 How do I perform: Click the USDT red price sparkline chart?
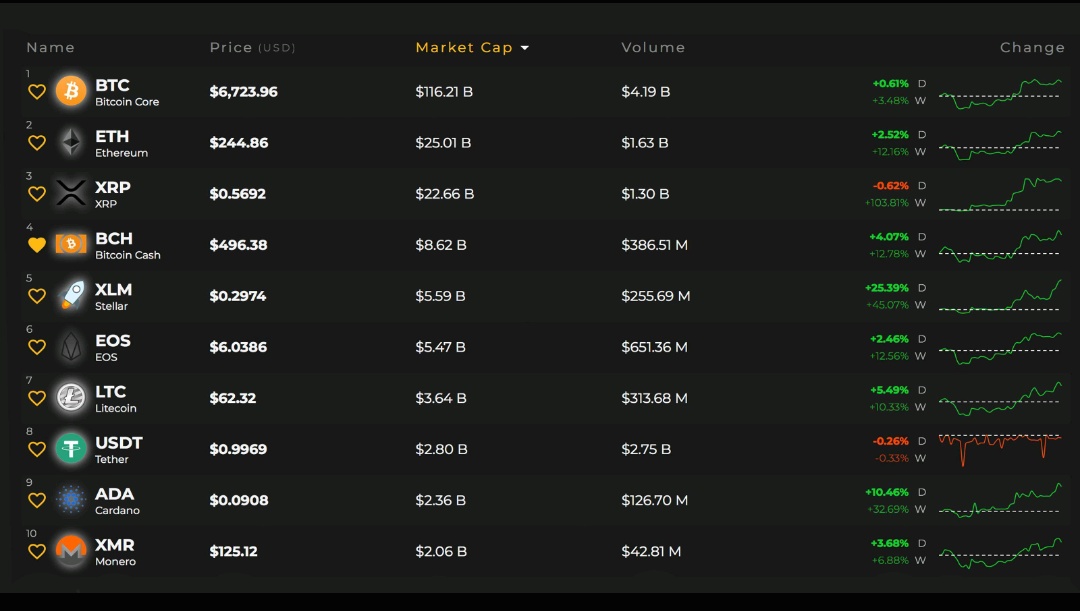1000,447
